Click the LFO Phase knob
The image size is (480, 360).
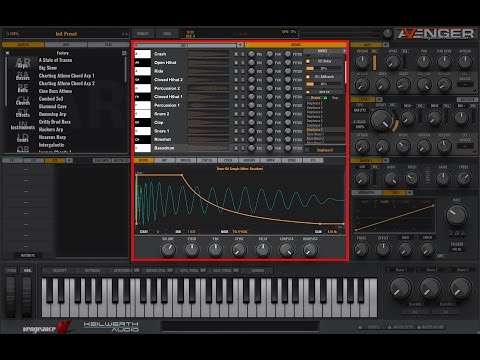point(361,249)
